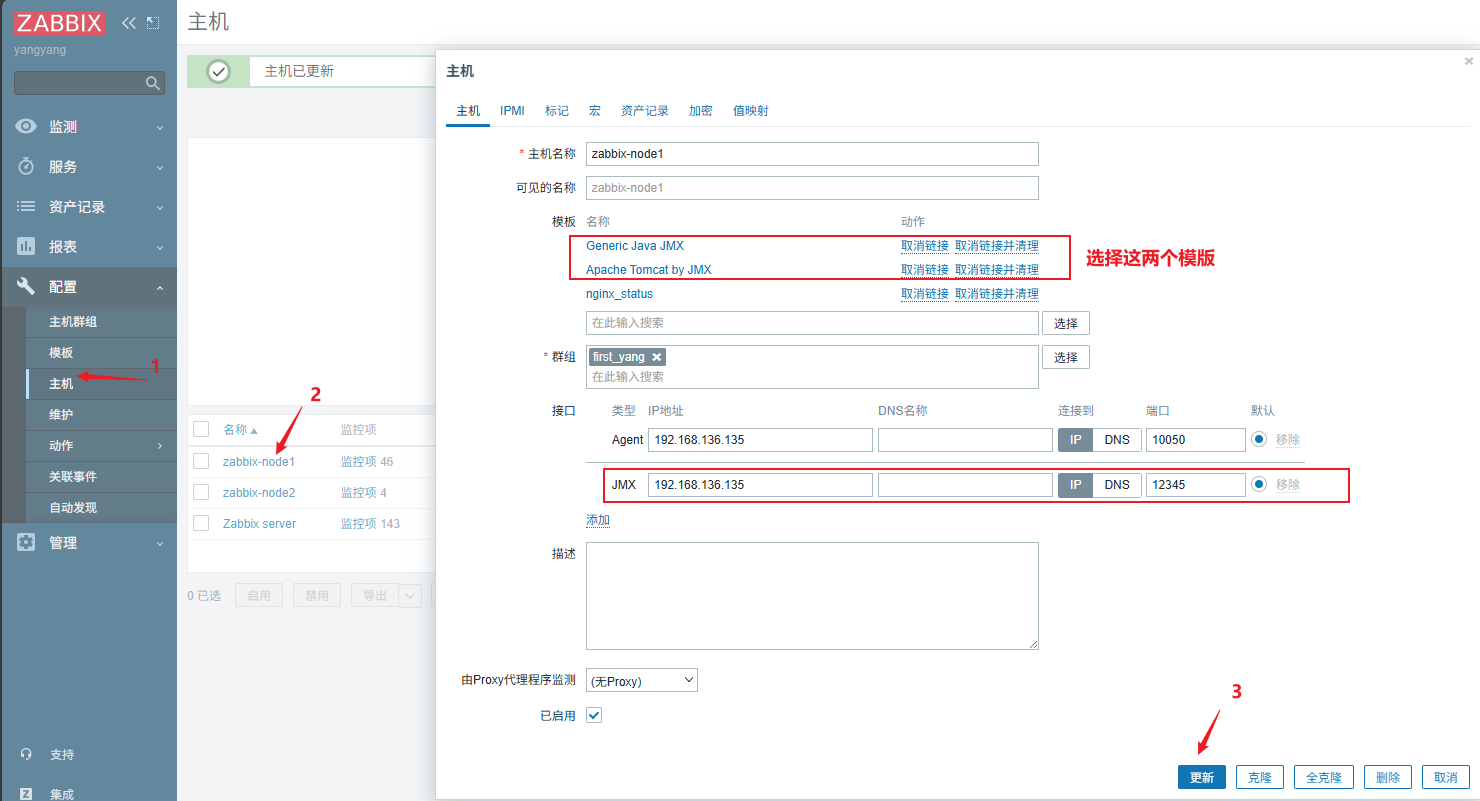1480x801 pixels.
Task: Switch to the IPMI tab
Action: pos(512,111)
